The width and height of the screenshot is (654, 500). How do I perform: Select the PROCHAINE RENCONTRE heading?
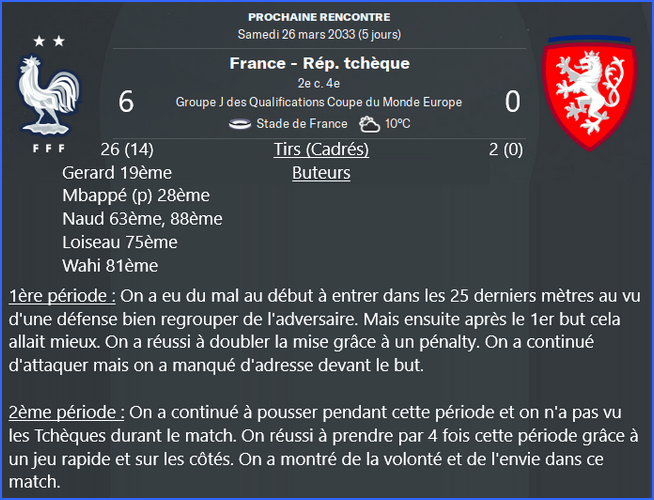[x=319, y=17]
